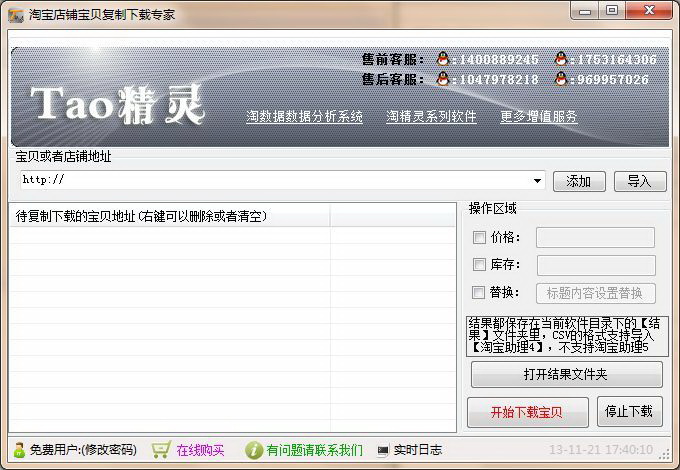Click the results folder info text box
680x470 pixels.
(567, 336)
